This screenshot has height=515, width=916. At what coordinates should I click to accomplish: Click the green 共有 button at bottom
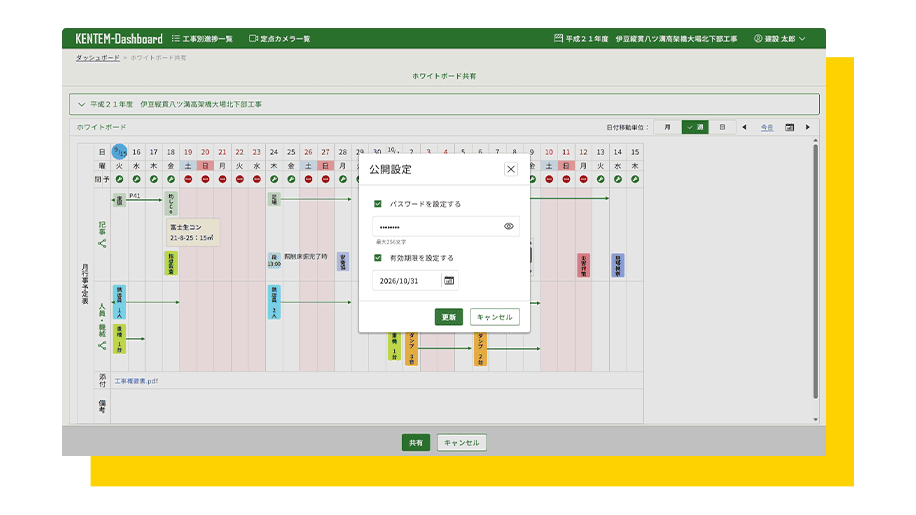click(415, 443)
